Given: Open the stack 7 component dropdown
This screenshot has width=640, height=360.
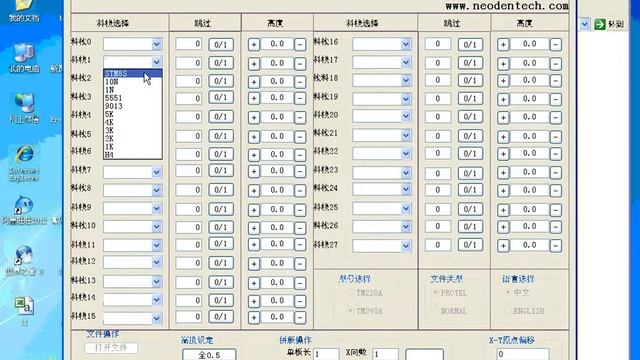Looking at the screenshot, I should click(x=157, y=172).
